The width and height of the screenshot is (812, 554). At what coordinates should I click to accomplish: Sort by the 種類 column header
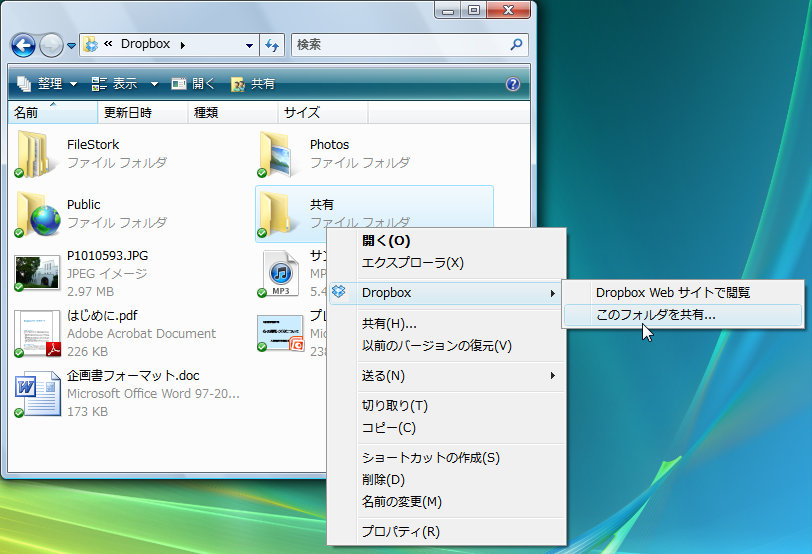(233, 112)
